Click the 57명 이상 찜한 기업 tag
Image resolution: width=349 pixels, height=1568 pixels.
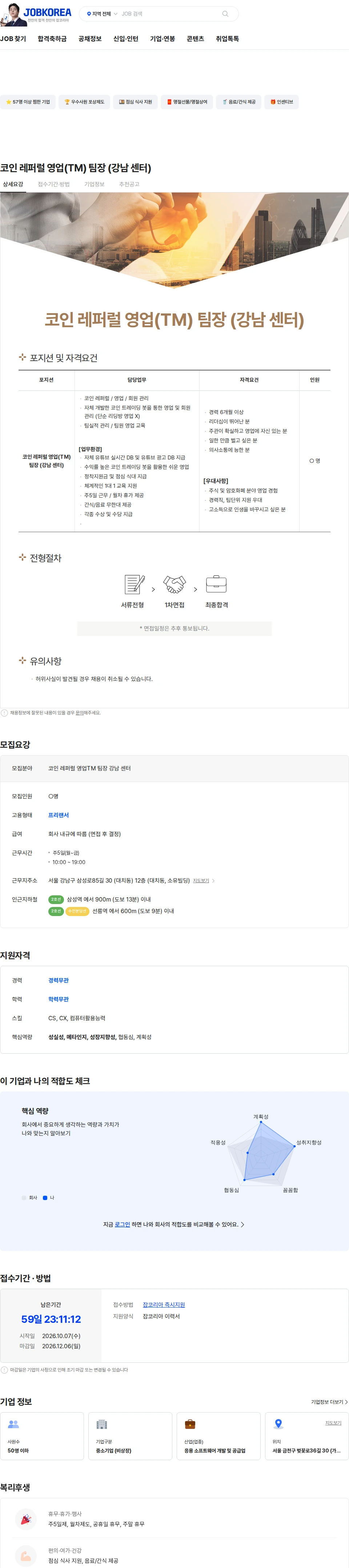pyautogui.click(x=27, y=102)
